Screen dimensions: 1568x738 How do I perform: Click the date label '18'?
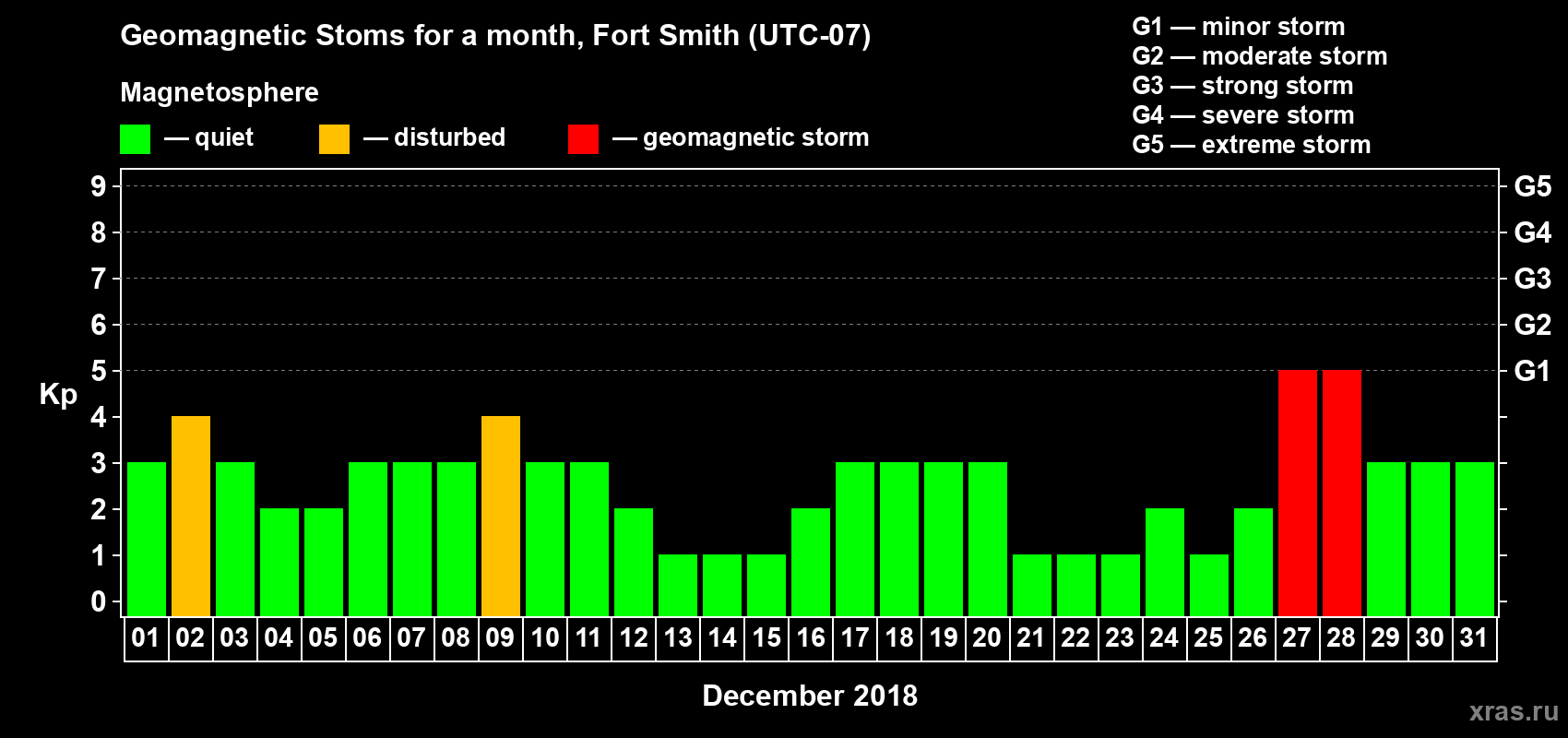[x=899, y=637]
